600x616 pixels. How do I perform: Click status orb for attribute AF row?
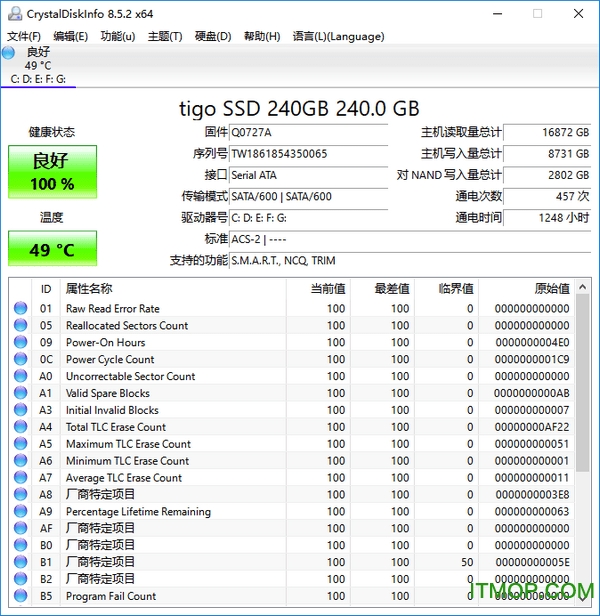point(20,528)
